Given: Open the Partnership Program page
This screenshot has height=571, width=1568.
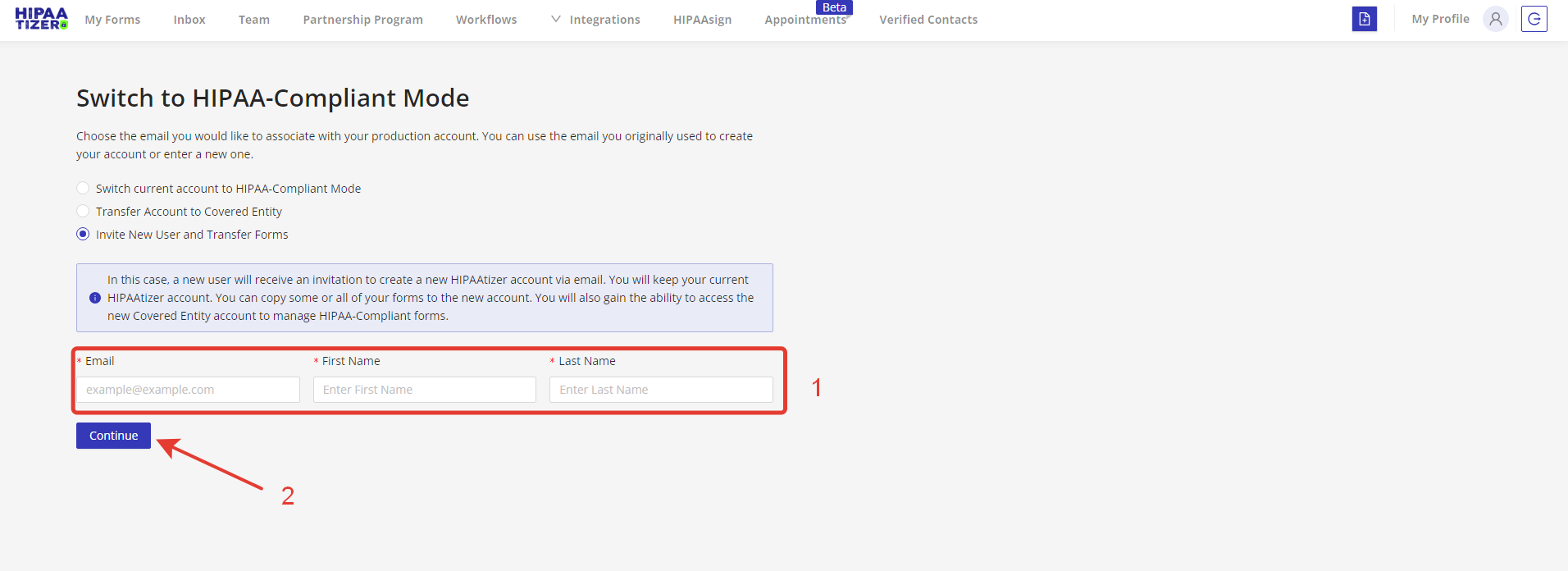Looking at the screenshot, I should (362, 20).
